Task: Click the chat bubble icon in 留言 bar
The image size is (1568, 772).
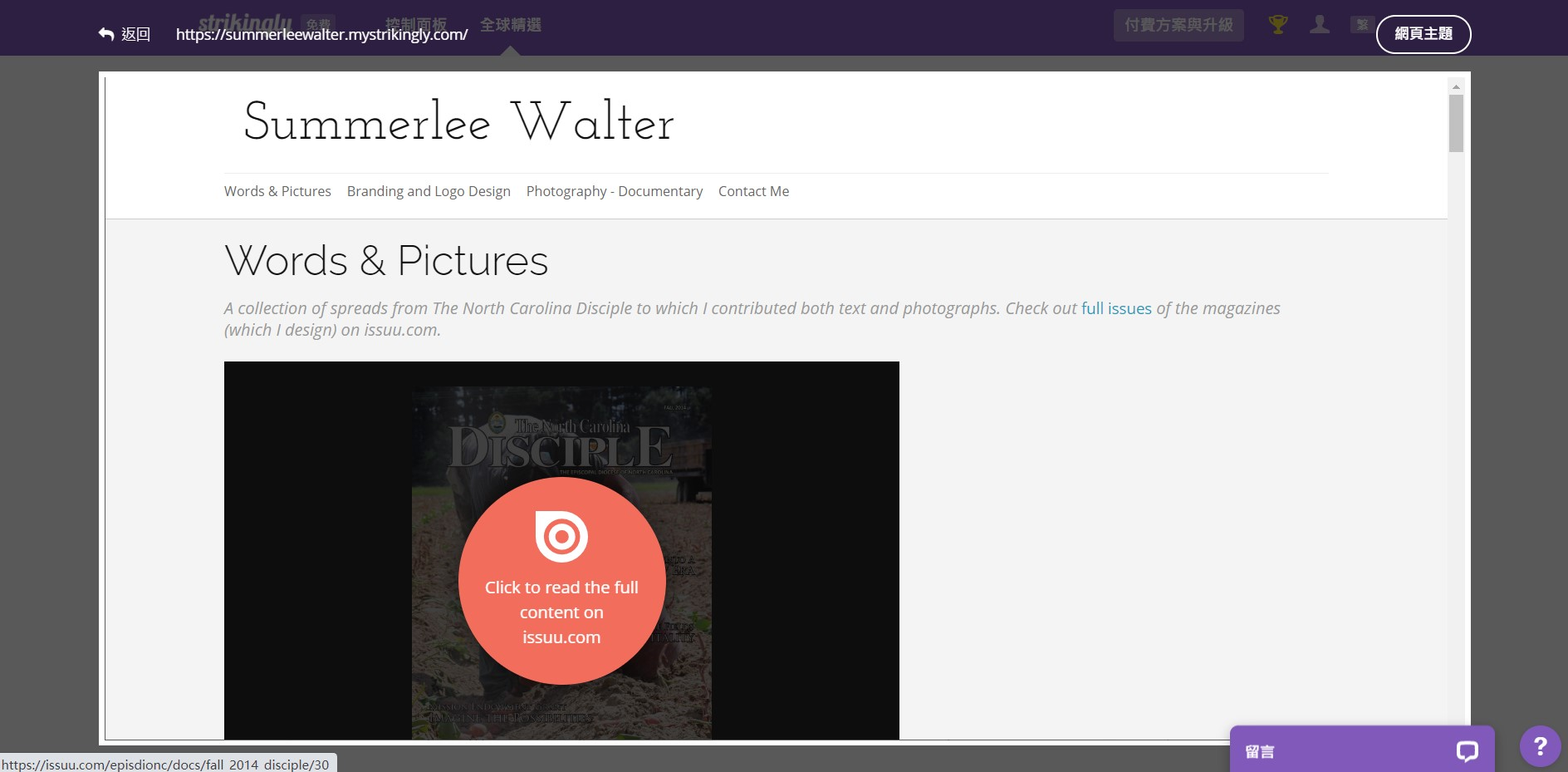Action: (x=1467, y=751)
